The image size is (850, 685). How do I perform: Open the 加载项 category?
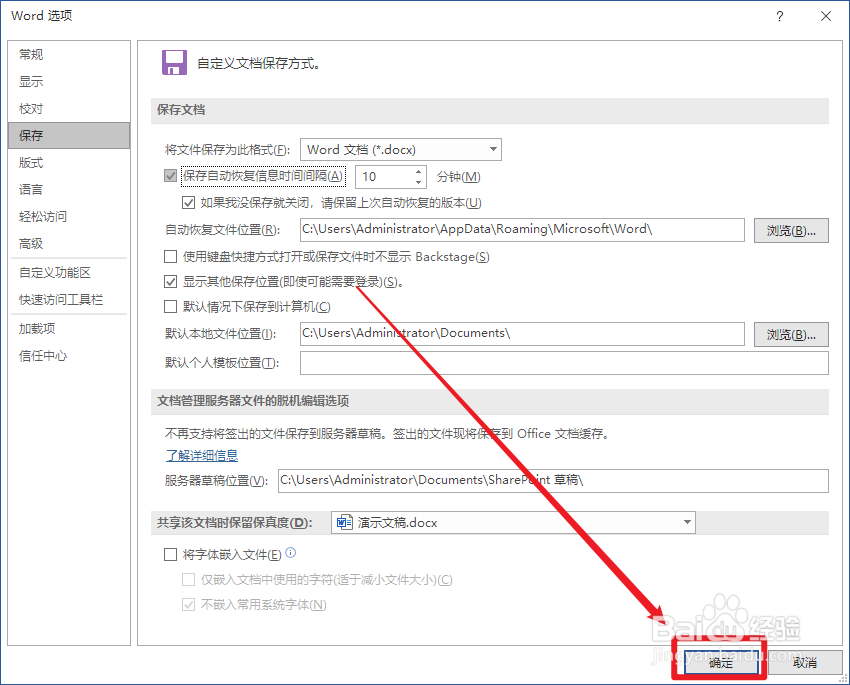coord(69,329)
